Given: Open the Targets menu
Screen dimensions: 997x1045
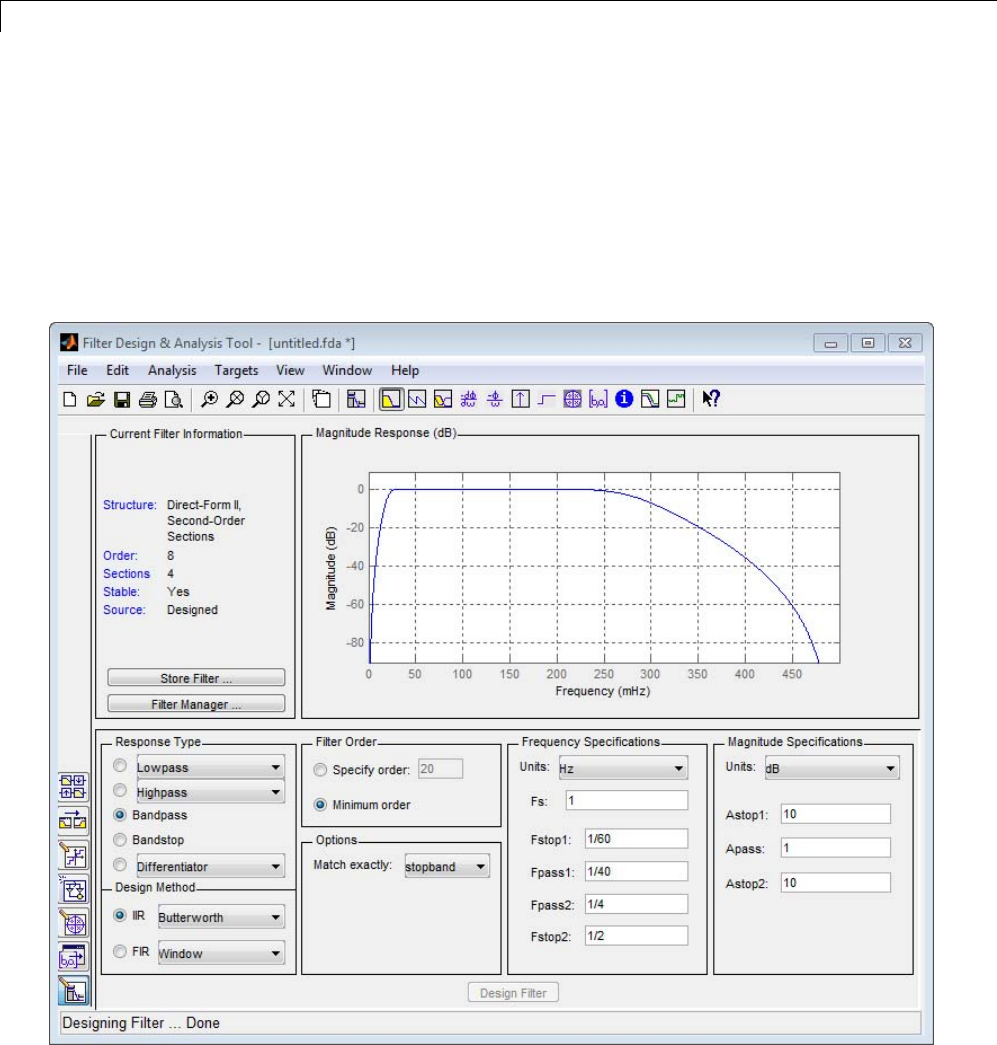Looking at the screenshot, I should click(236, 370).
